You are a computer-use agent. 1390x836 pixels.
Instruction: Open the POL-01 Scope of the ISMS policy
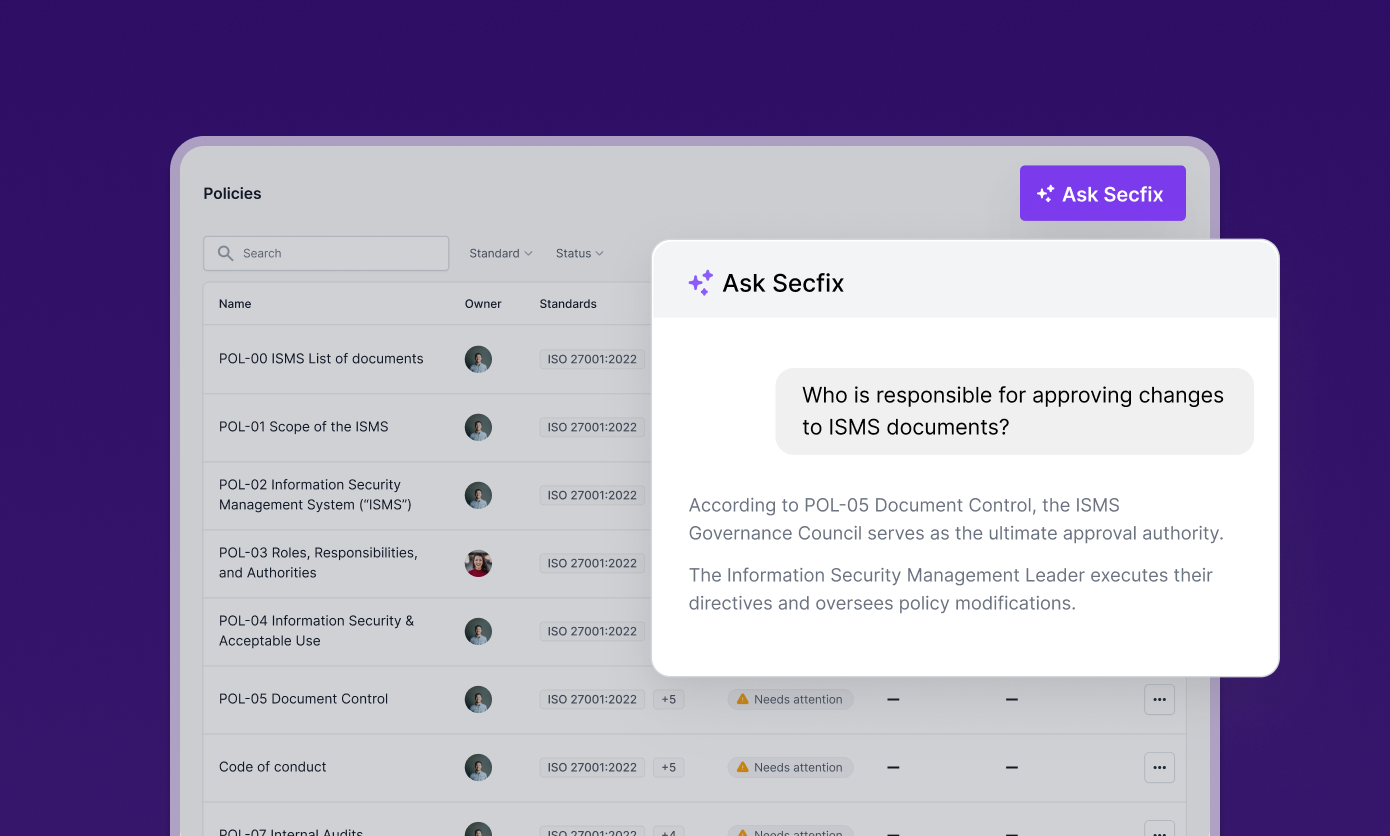304,427
